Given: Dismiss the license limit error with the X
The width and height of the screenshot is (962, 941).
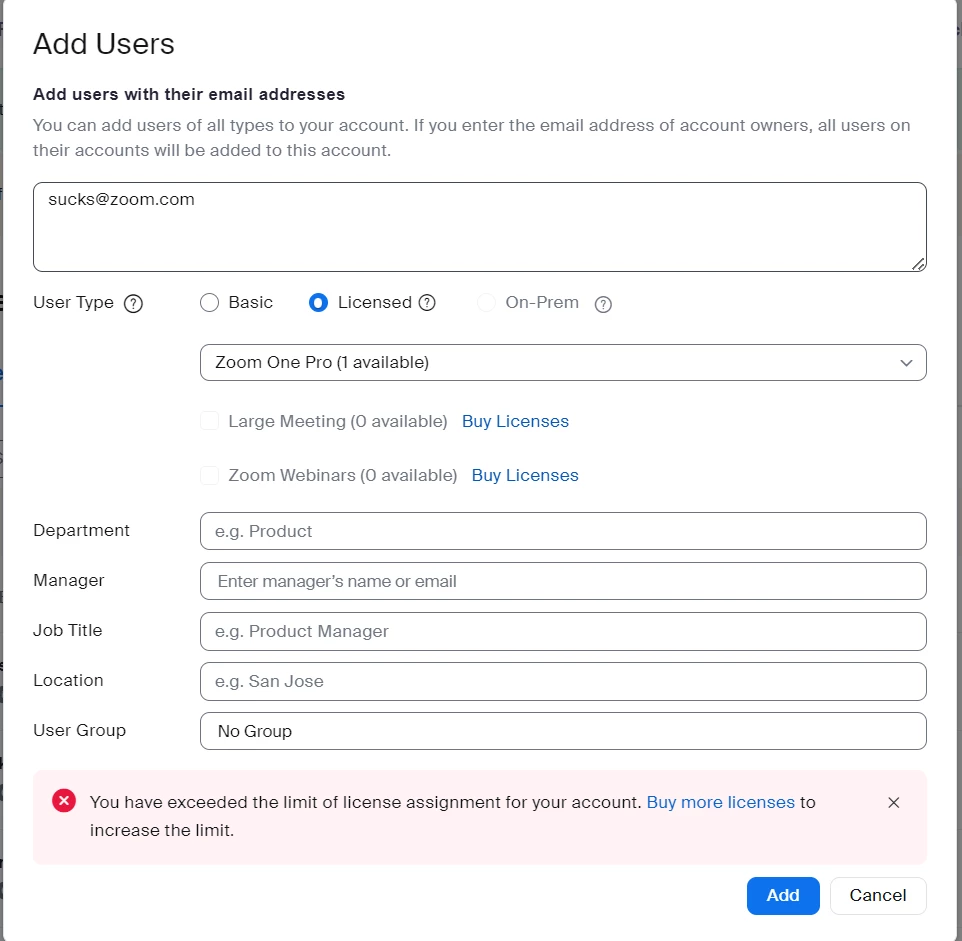Looking at the screenshot, I should pyautogui.click(x=893, y=802).
